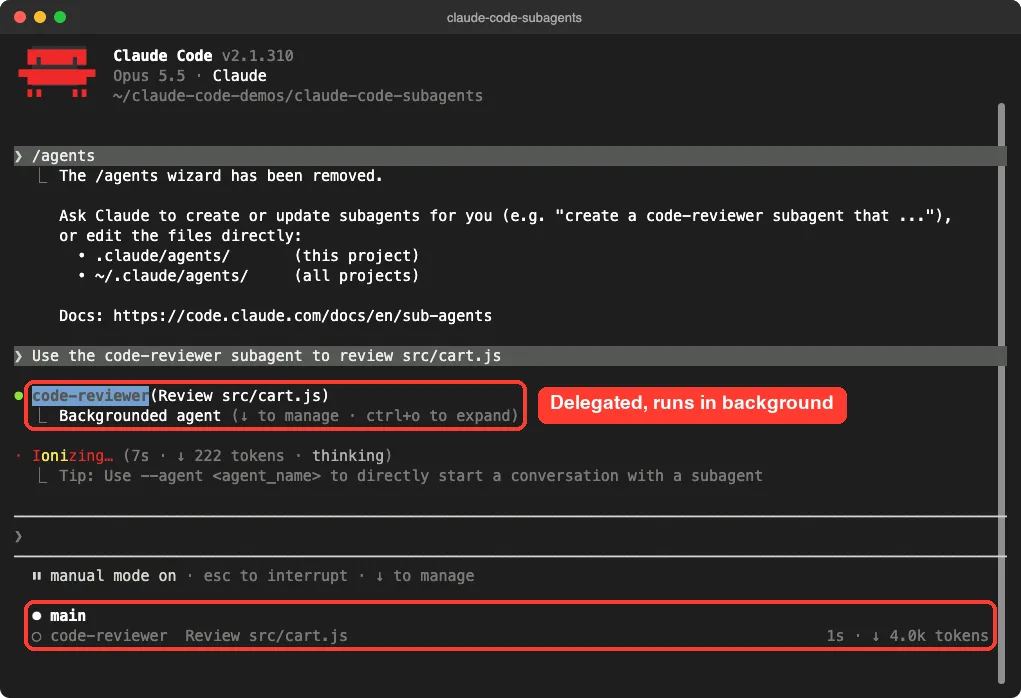
Task: Click the tip about --agent <agent_name>
Action: [x=410, y=476]
